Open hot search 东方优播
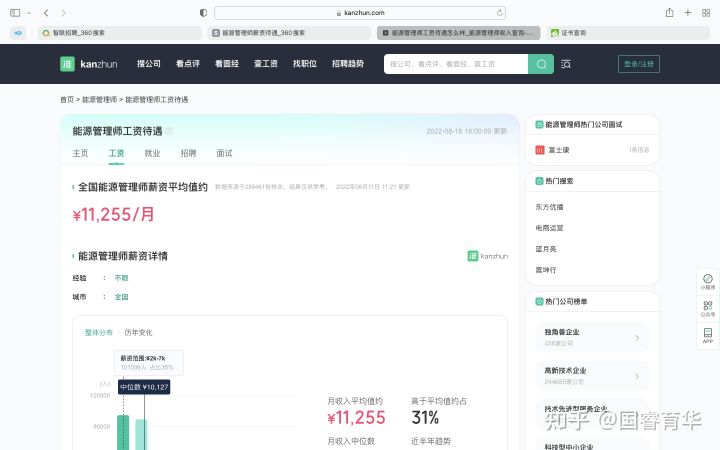Screen dimensions: 720x450 pos(549,207)
